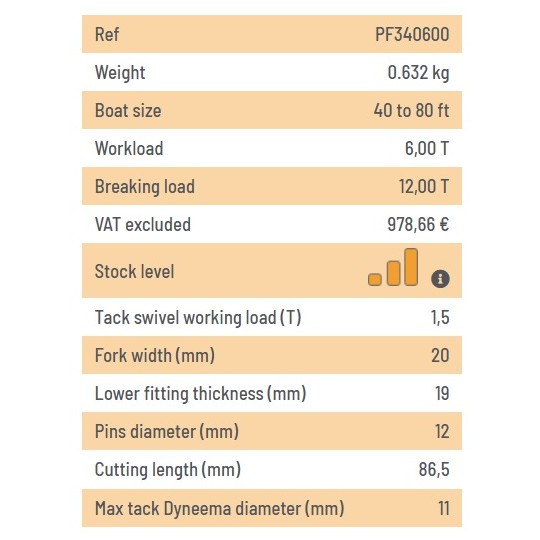This screenshot has width=540, height=540.
Task: Click the 978,66 € price
Action: (418, 224)
